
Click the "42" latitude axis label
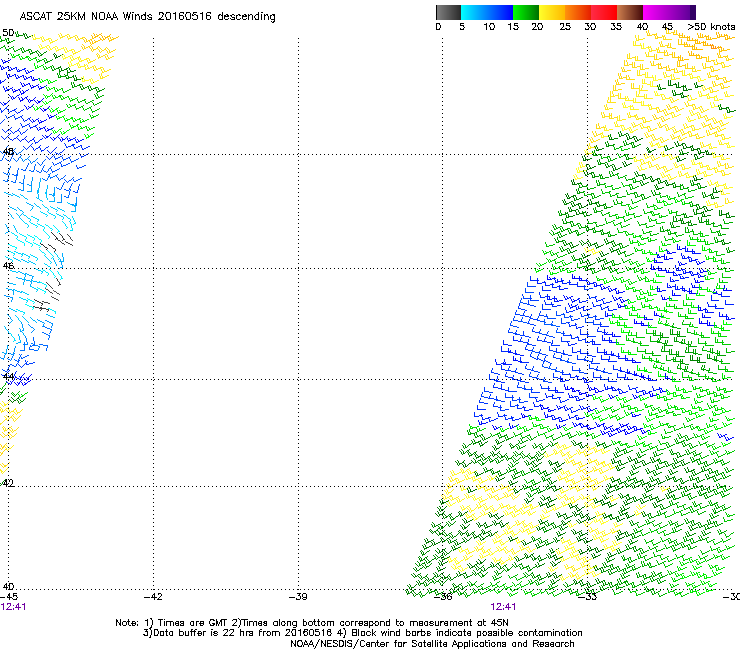click(8, 483)
